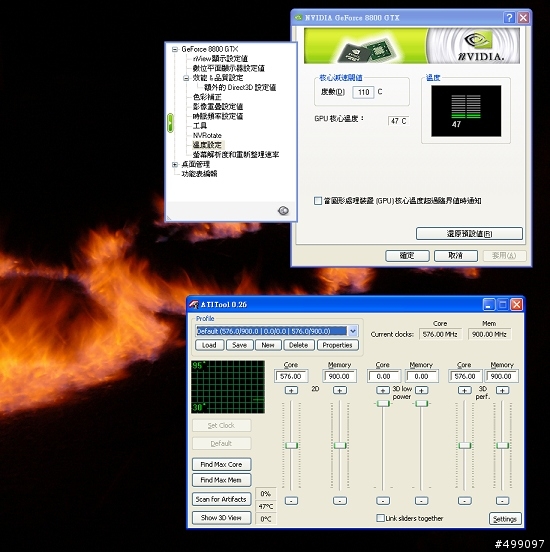The width and height of the screenshot is (550, 552).
Task: Select NVRotate in the tree
Action: (x=207, y=135)
